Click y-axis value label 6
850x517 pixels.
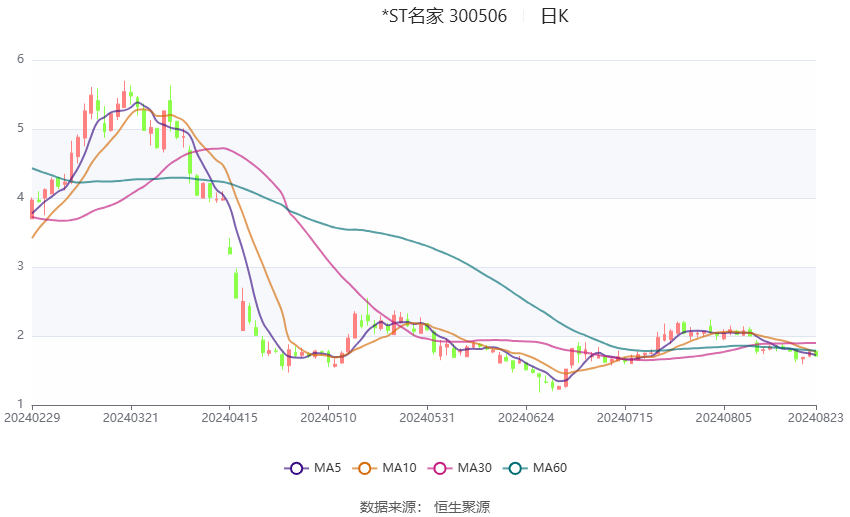coord(21,59)
